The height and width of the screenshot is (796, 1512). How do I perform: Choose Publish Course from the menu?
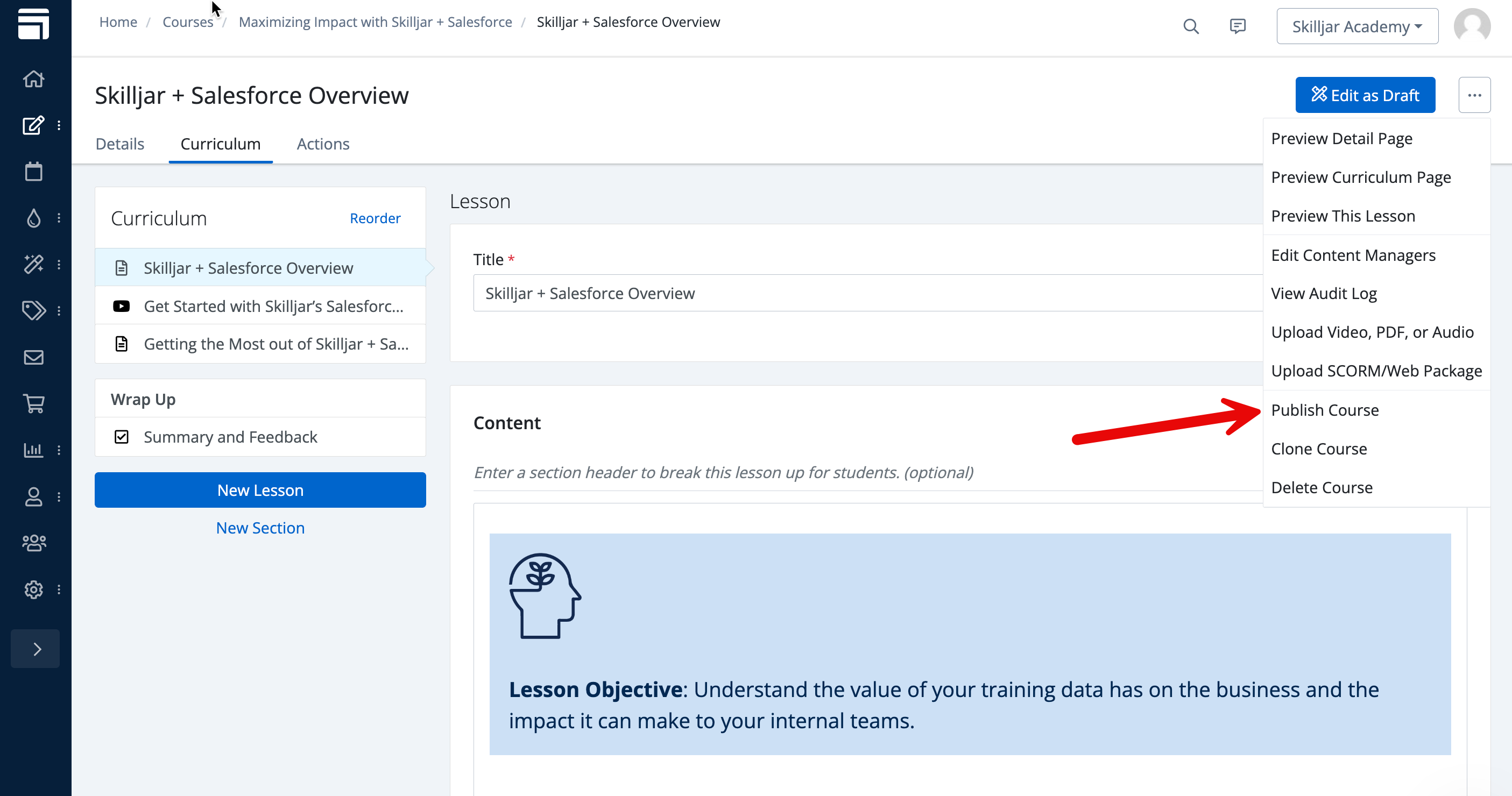[1325, 410]
